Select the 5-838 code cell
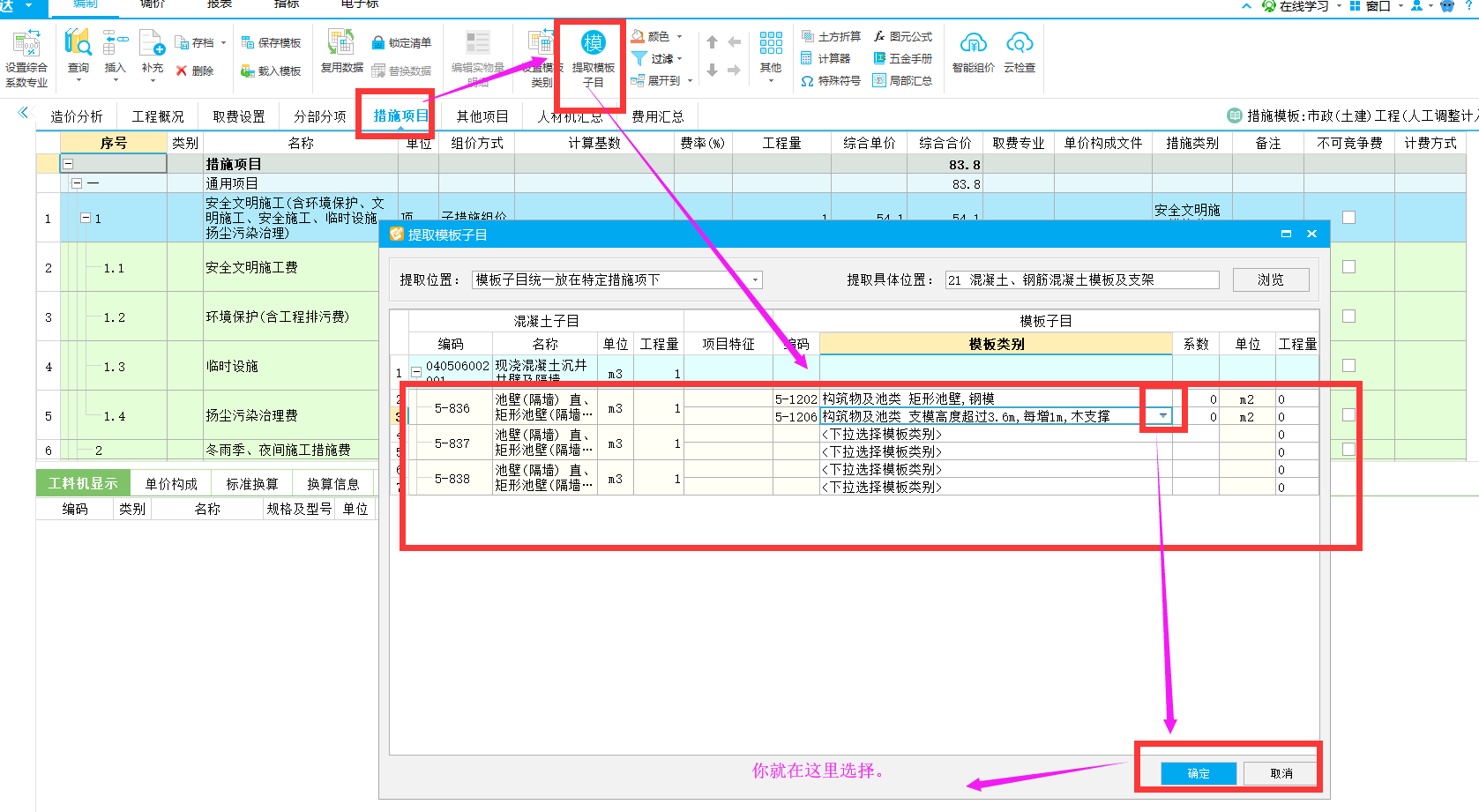The height and width of the screenshot is (812, 1479). click(452, 478)
